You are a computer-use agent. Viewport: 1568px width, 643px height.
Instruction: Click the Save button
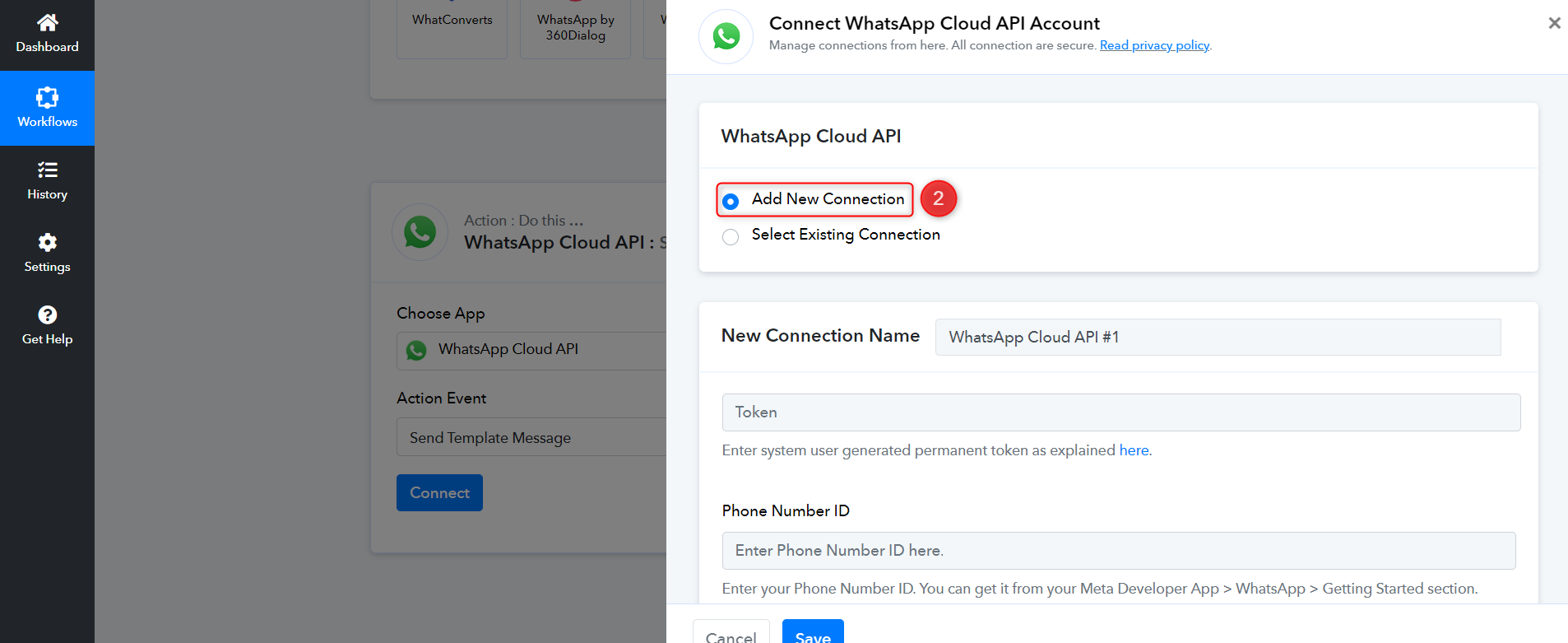tap(813, 631)
